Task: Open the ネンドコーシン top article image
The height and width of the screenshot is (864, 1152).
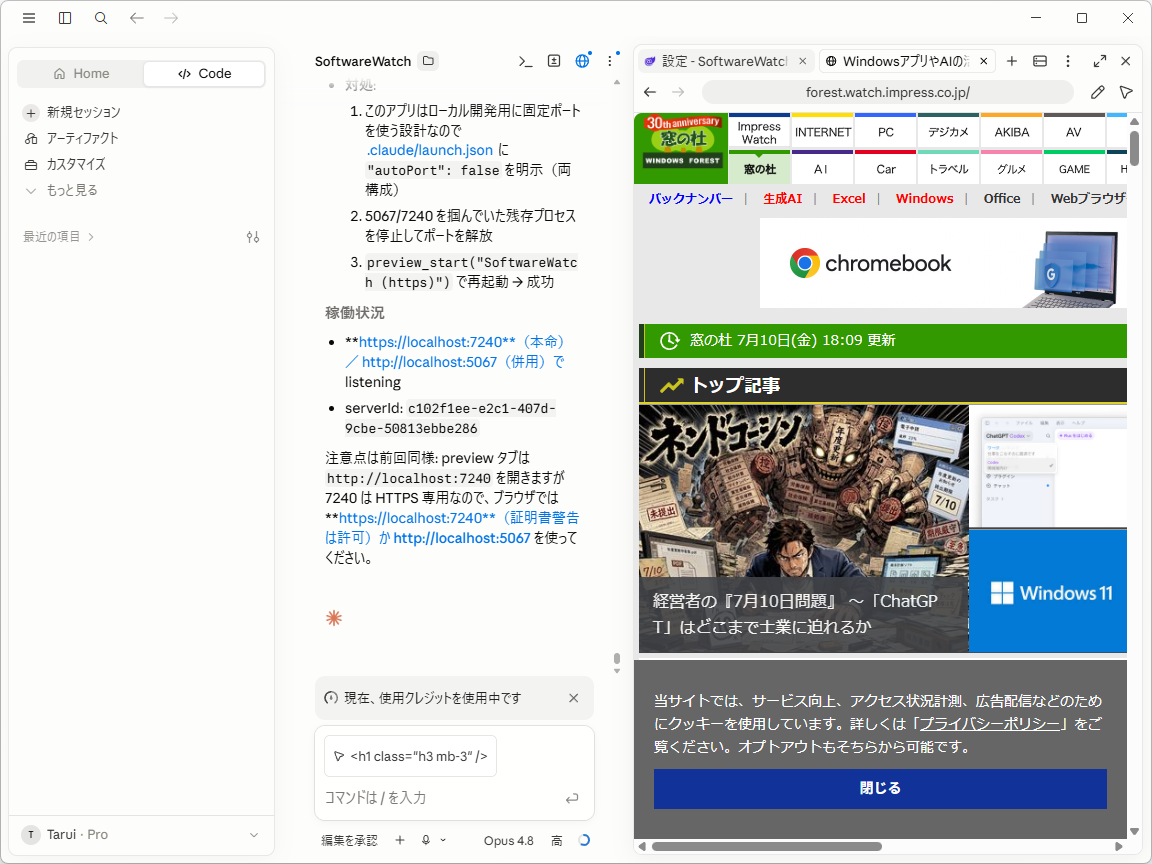Action: [804, 529]
